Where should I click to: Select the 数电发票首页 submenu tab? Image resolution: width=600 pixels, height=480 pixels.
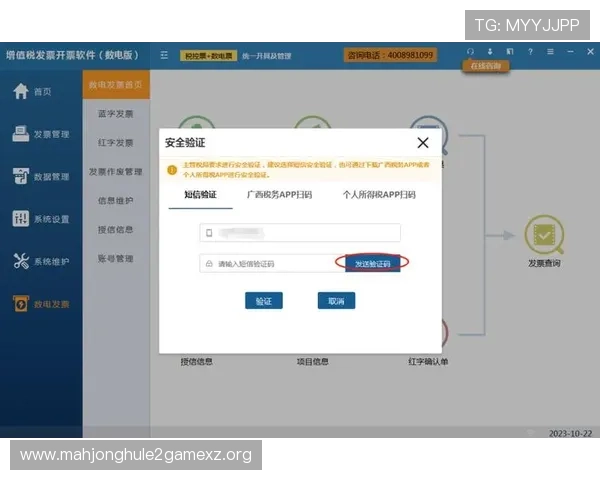click(116, 85)
